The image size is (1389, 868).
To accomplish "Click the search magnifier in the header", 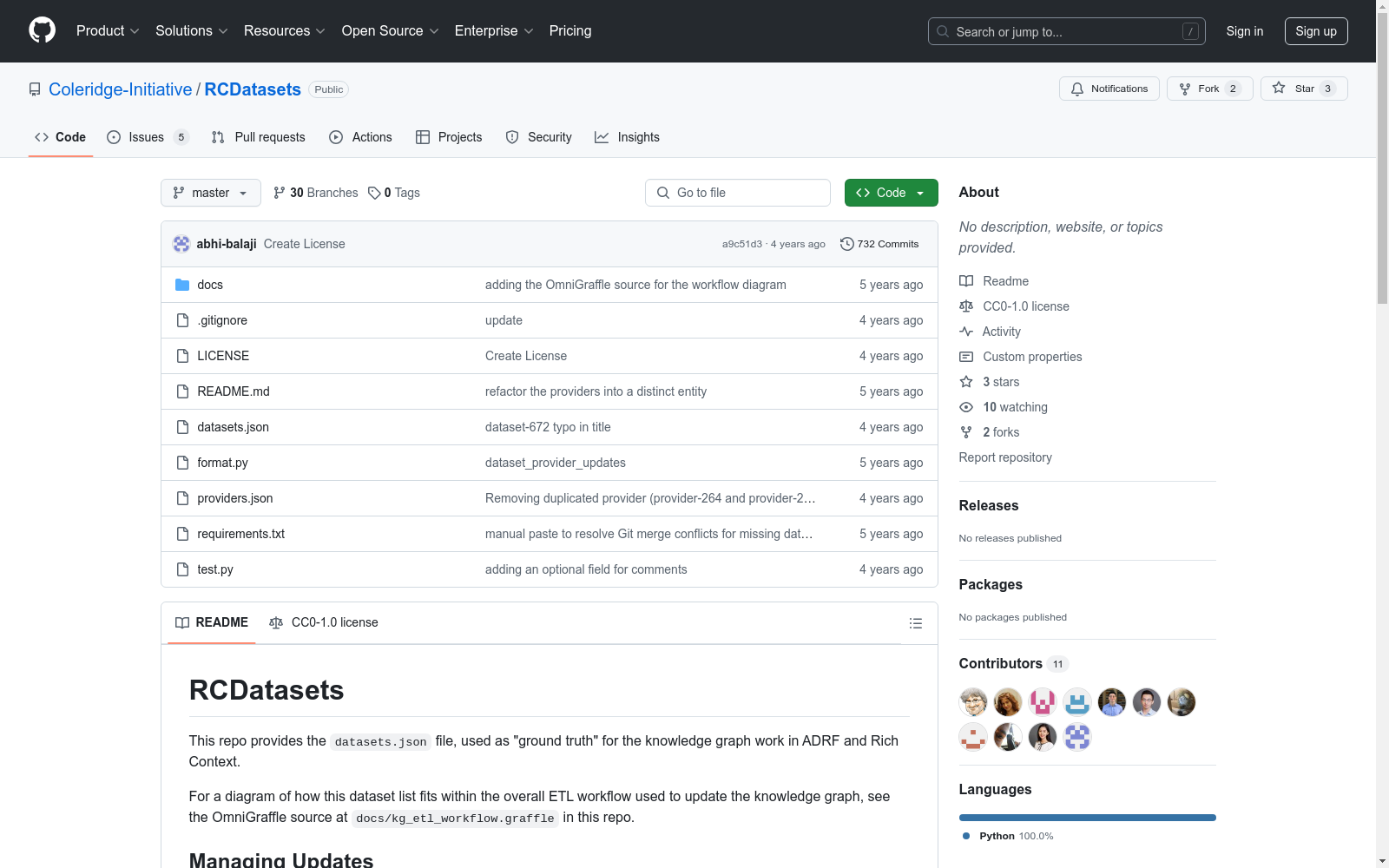I will click(943, 31).
